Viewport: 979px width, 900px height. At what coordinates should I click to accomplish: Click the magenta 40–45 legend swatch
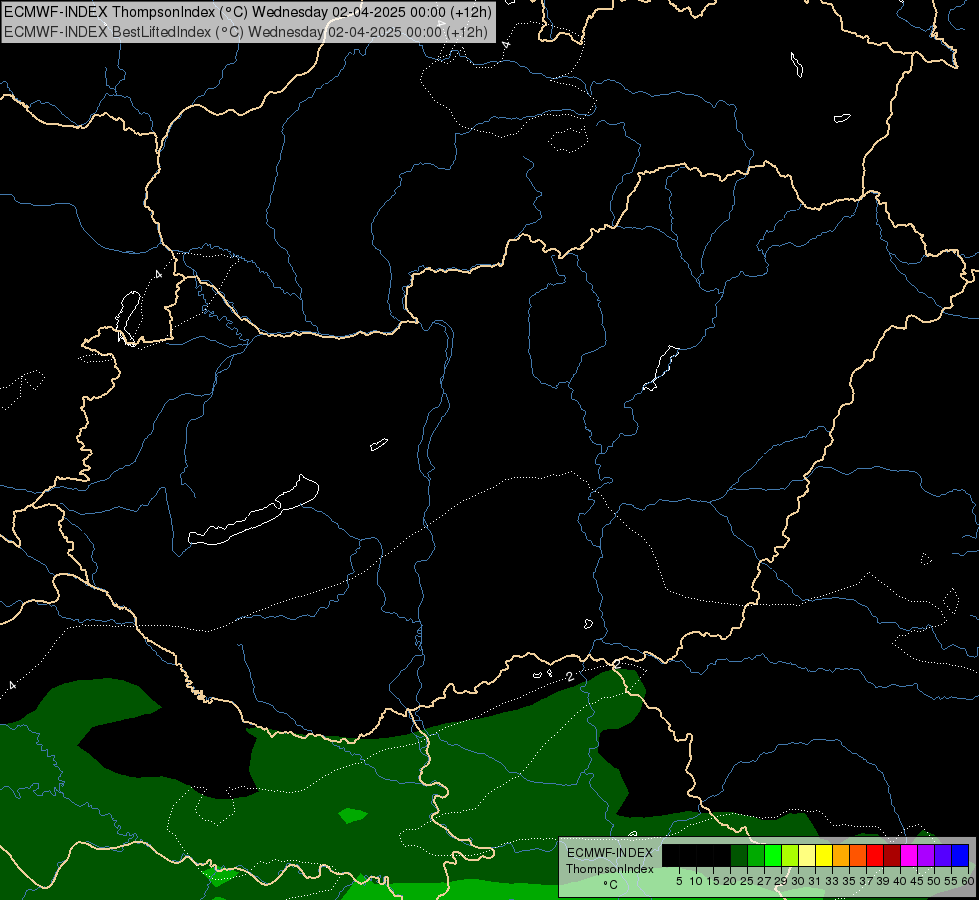pyautogui.click(x=909, y=855)
